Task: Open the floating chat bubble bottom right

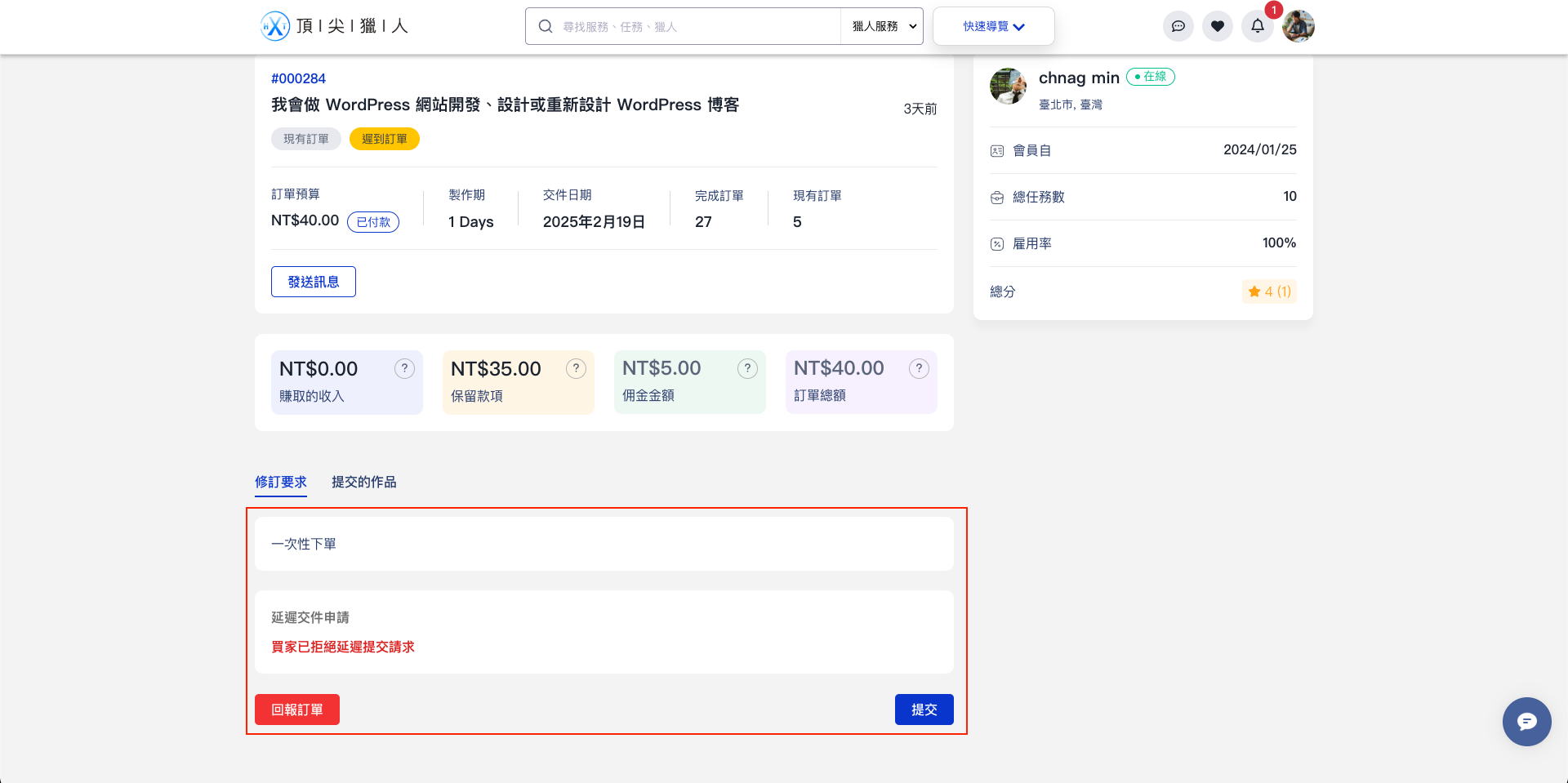Action: pyautogui.click(x=1526, y=721)
